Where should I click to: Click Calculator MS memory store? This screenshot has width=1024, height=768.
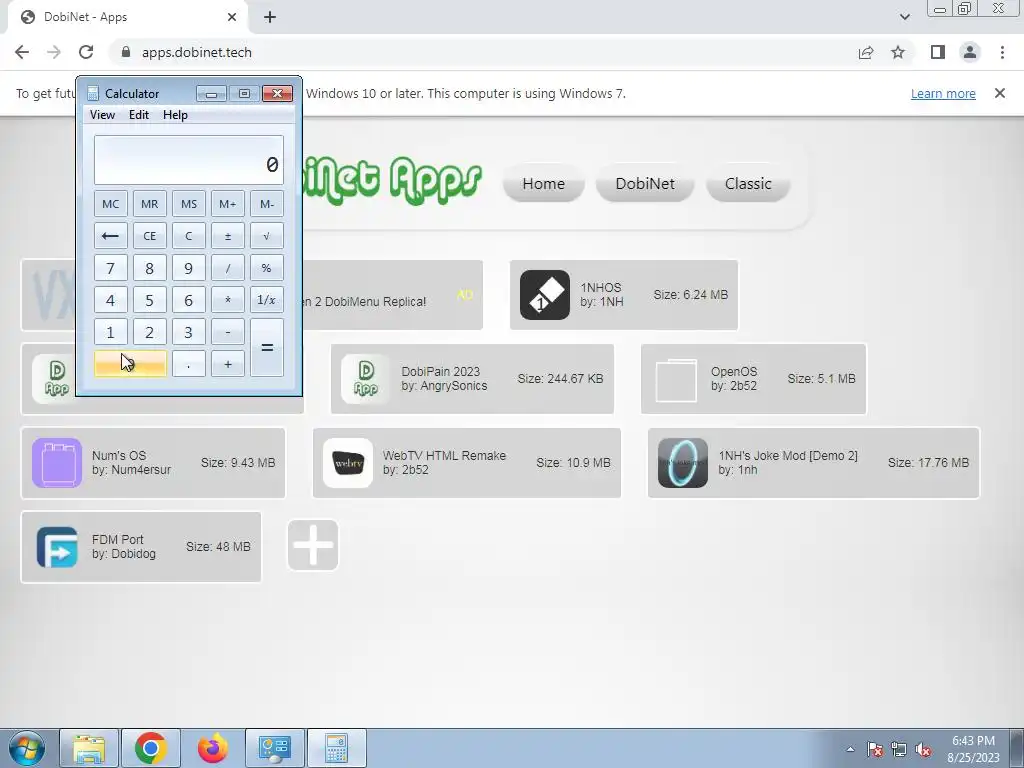coord(189,204)
